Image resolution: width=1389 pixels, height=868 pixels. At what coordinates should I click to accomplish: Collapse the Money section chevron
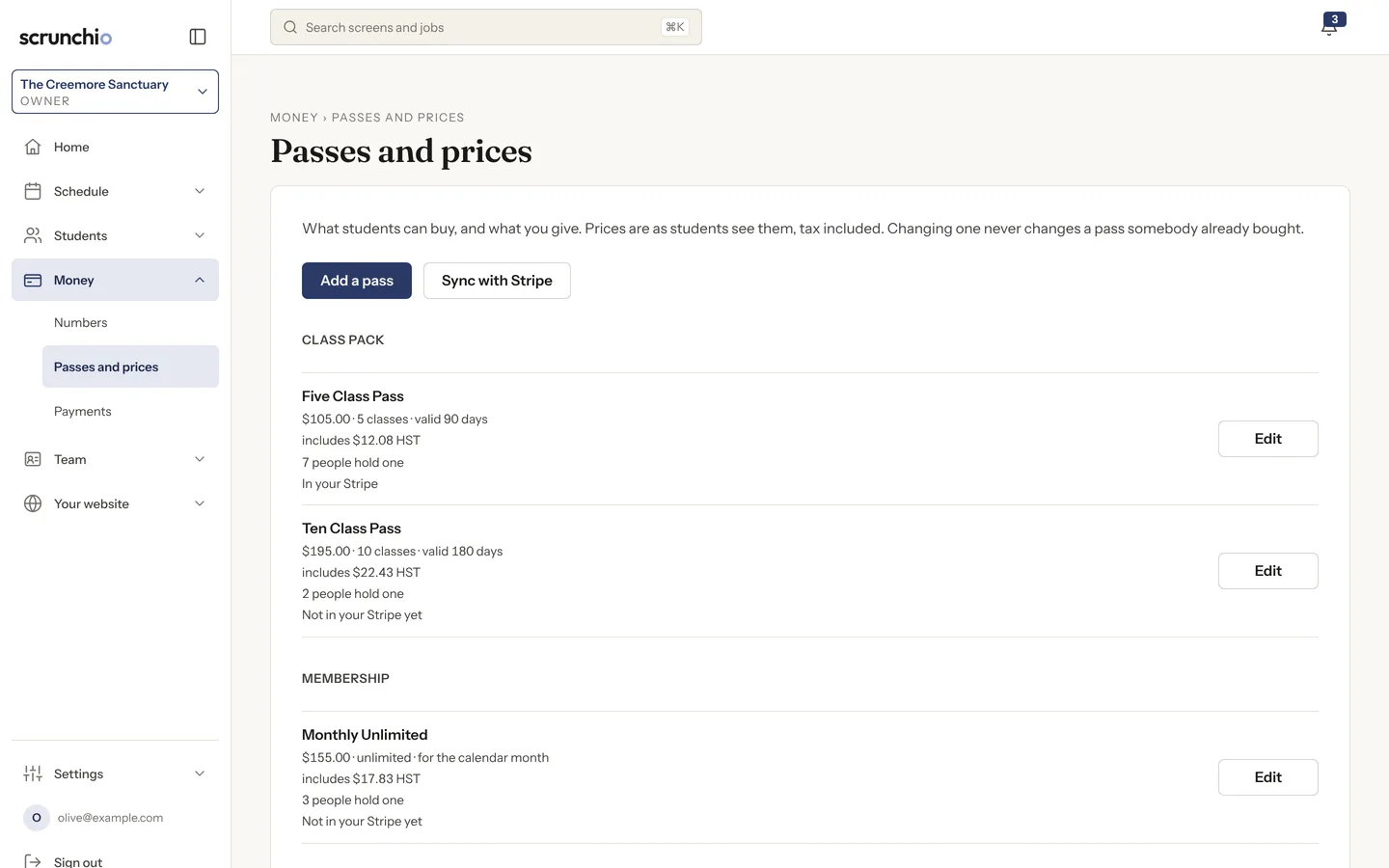coord(200,280)
